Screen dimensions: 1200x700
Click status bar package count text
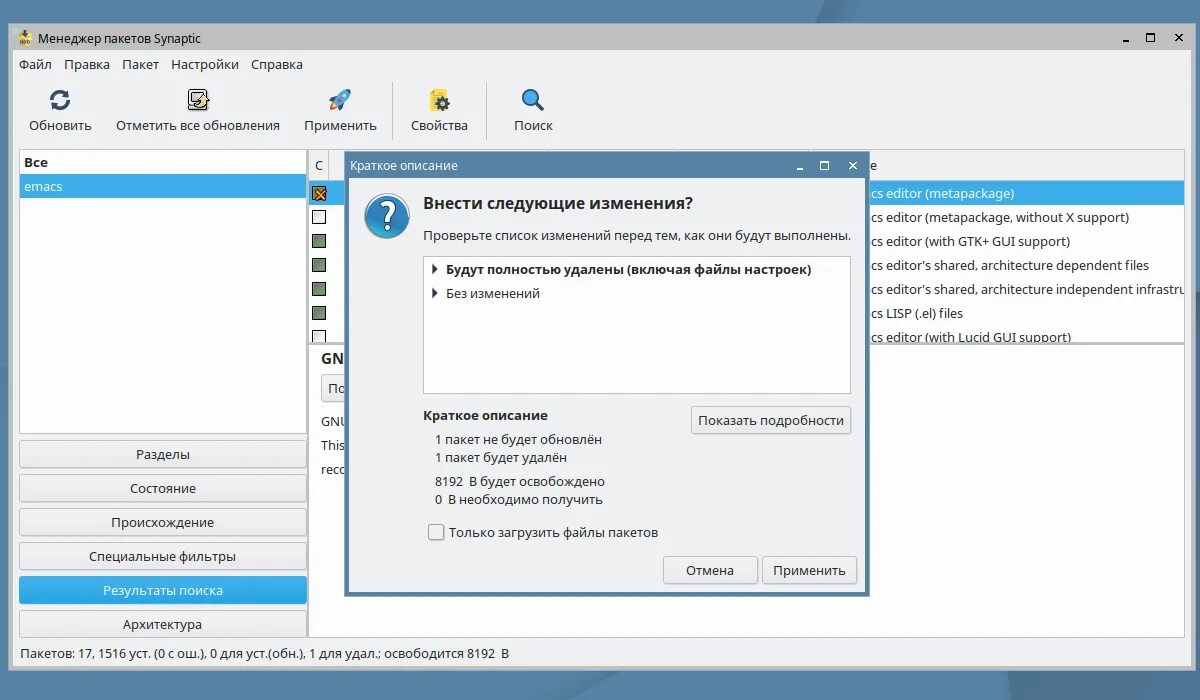(x=264, y=654)
